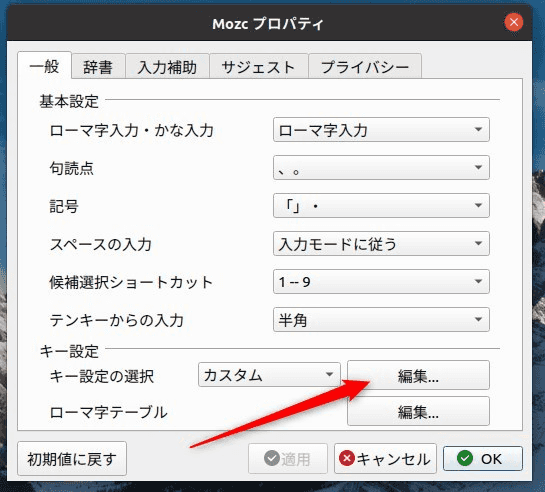The image size is (545, 492).
Task: Select the 一般 tab
Action: (x=44, y=65)
